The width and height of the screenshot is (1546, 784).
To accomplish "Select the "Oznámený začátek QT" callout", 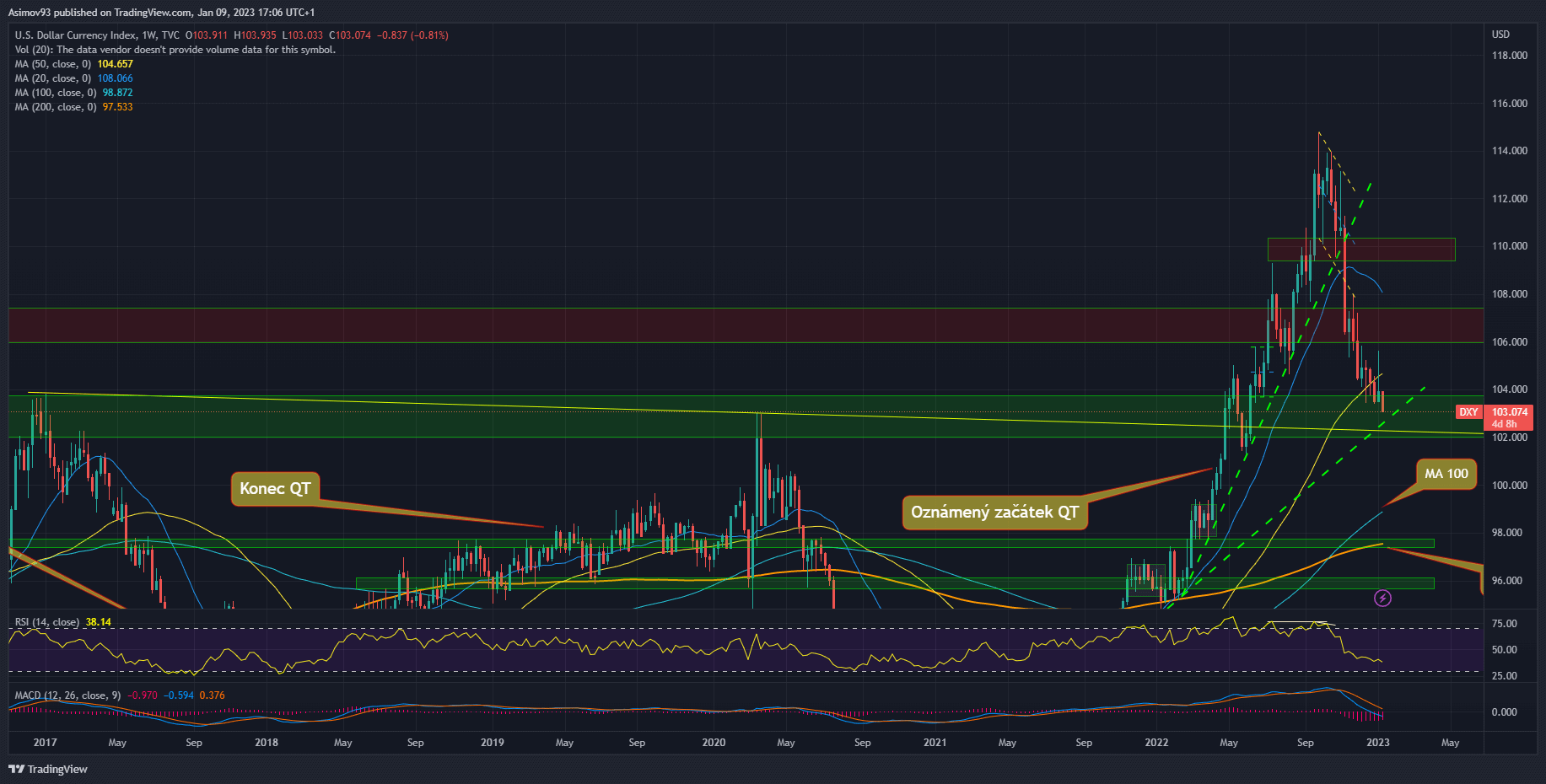I will pos(994,513).
